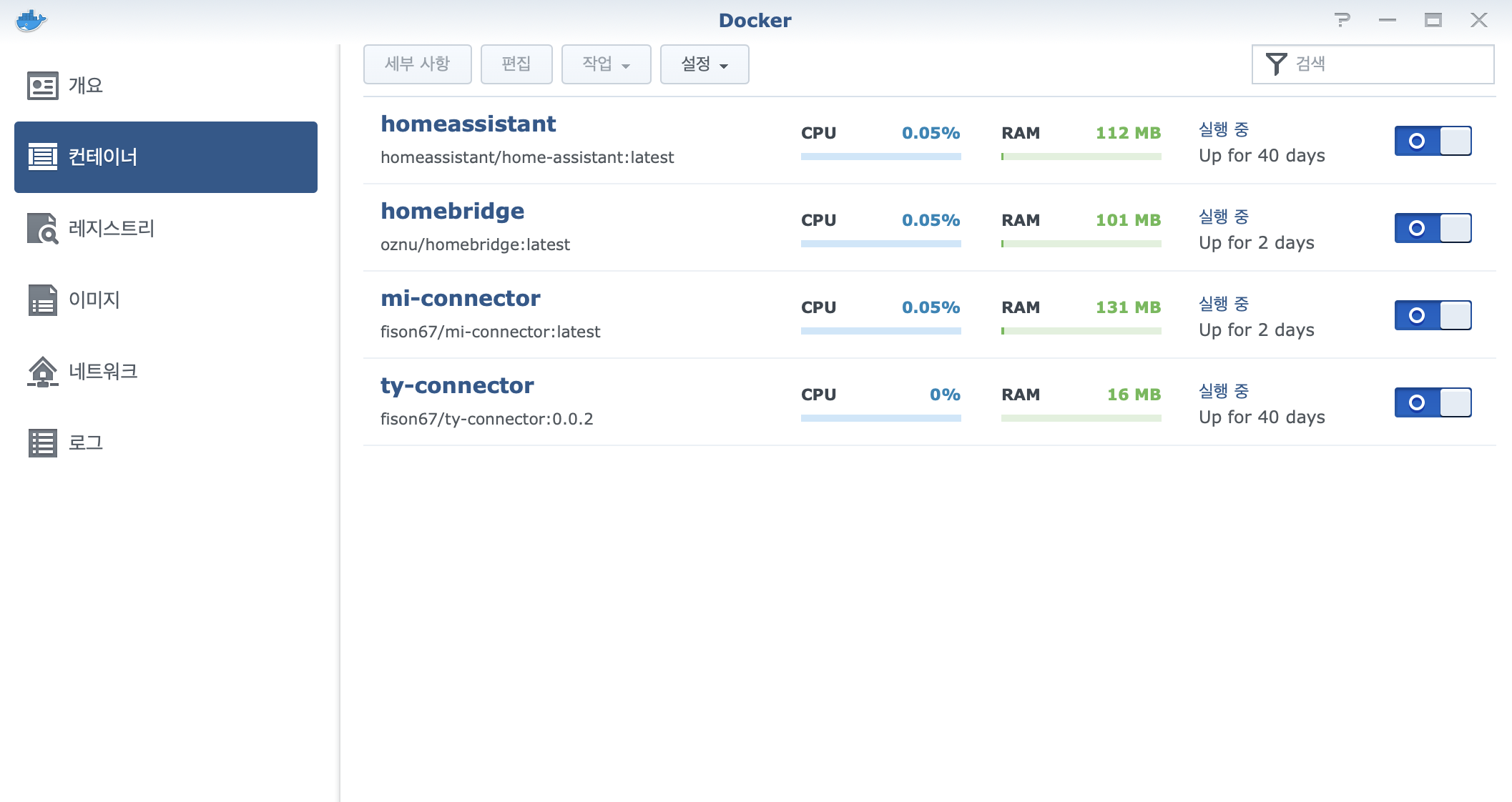Open the registry (레지스트리) magnifier icon

coord(42,229)
